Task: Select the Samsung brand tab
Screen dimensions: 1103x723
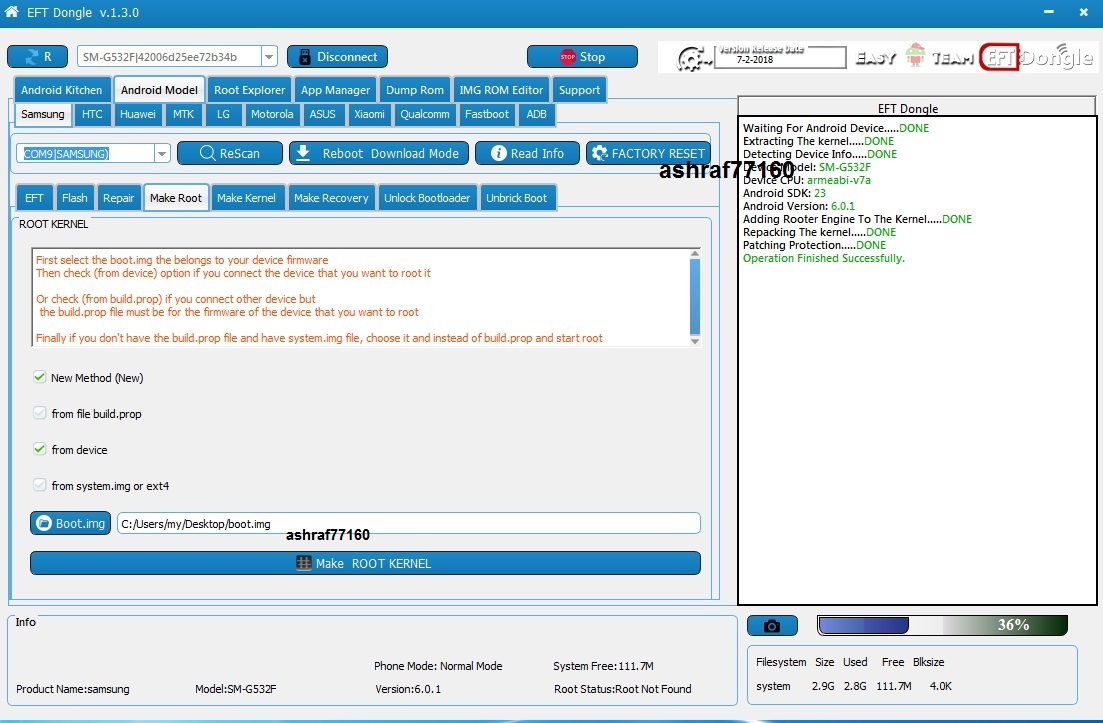Action: (x=43, y=114)
